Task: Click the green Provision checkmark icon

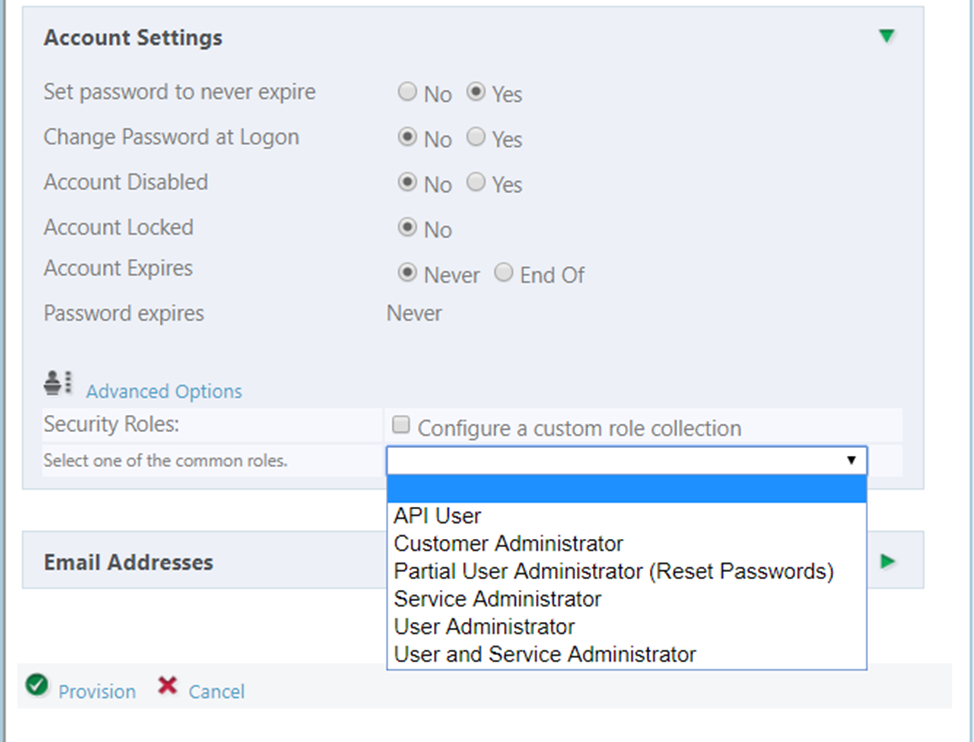Action: 37,686
